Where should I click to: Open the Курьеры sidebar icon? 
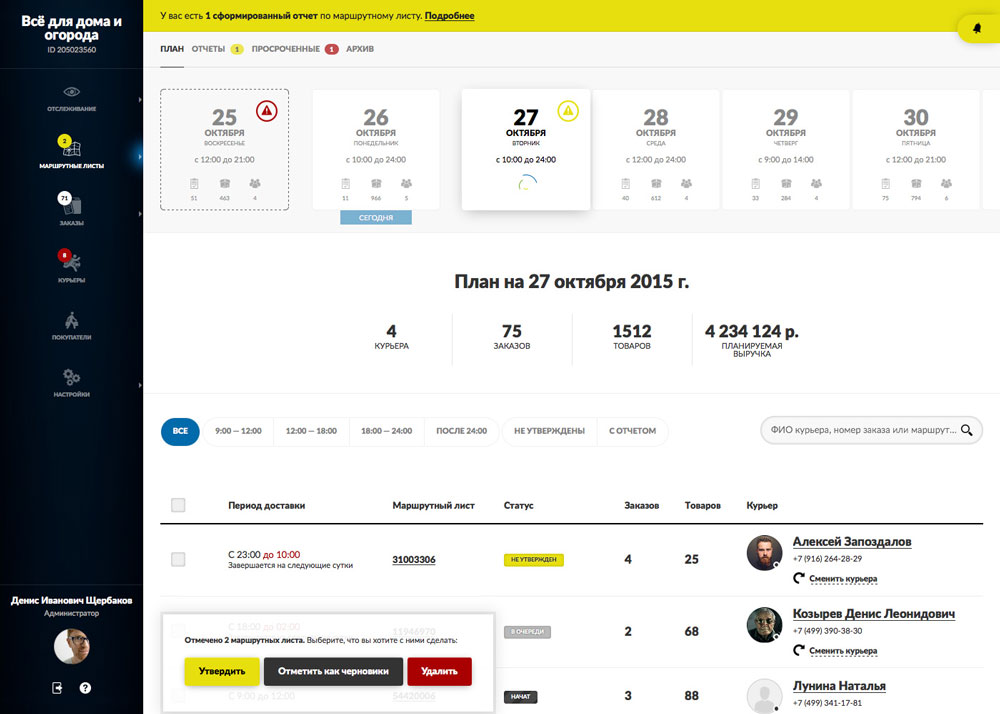71,261
